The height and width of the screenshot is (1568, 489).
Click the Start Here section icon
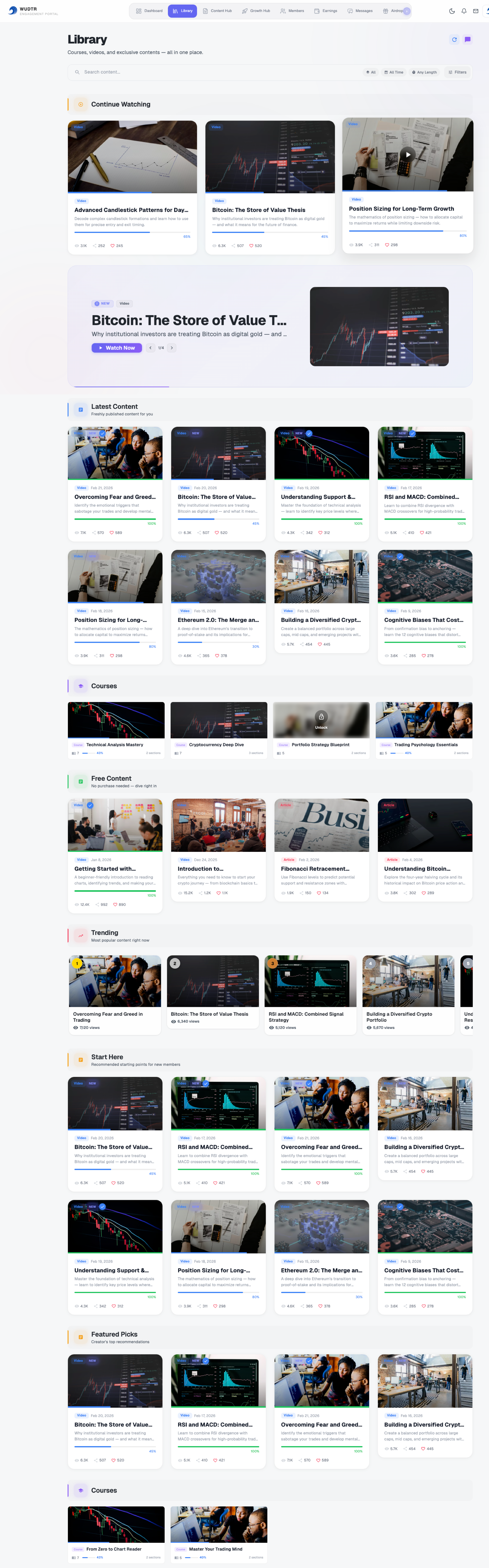point(80,1060)
